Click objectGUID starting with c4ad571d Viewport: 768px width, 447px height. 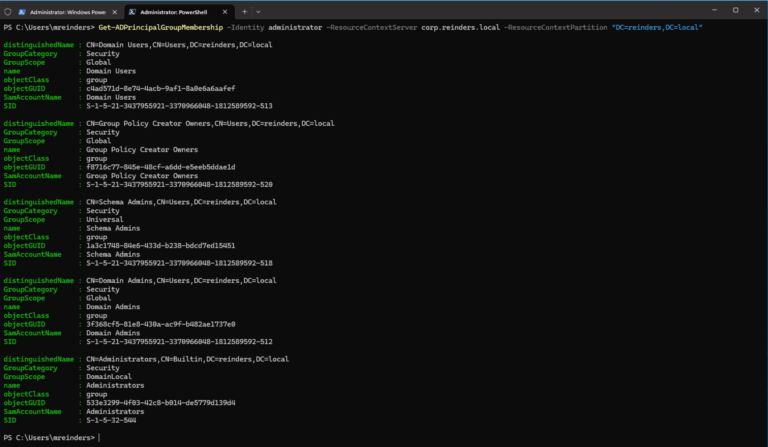tap(161, 89)
